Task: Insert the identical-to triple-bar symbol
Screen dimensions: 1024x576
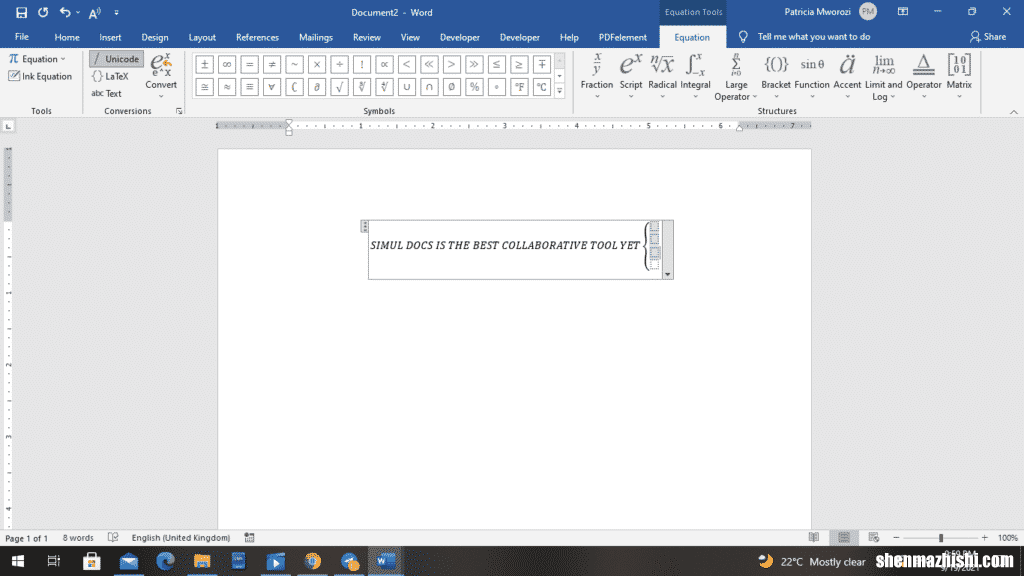Action: (249, 87)
